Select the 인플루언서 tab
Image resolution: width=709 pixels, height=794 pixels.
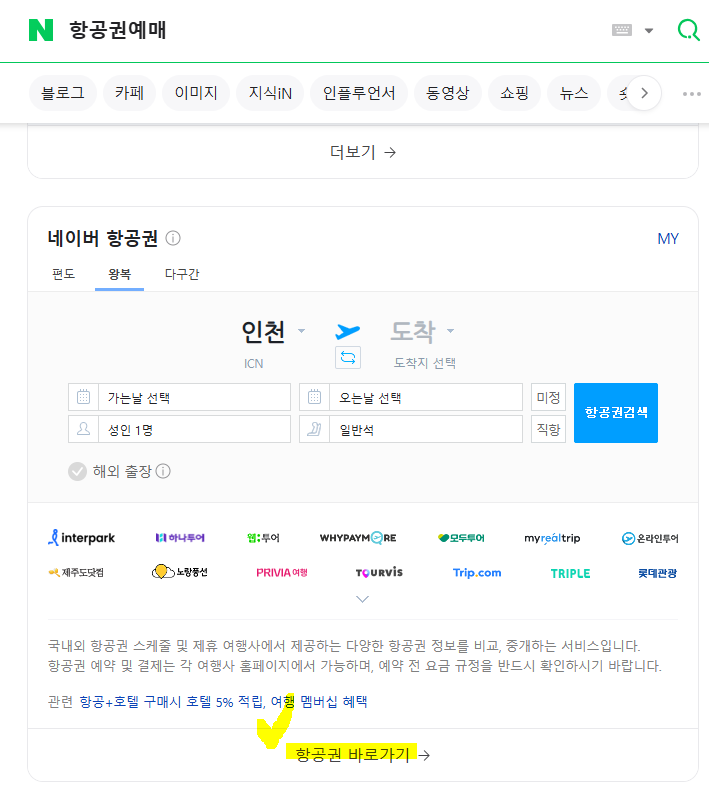[x=359, y=93]
